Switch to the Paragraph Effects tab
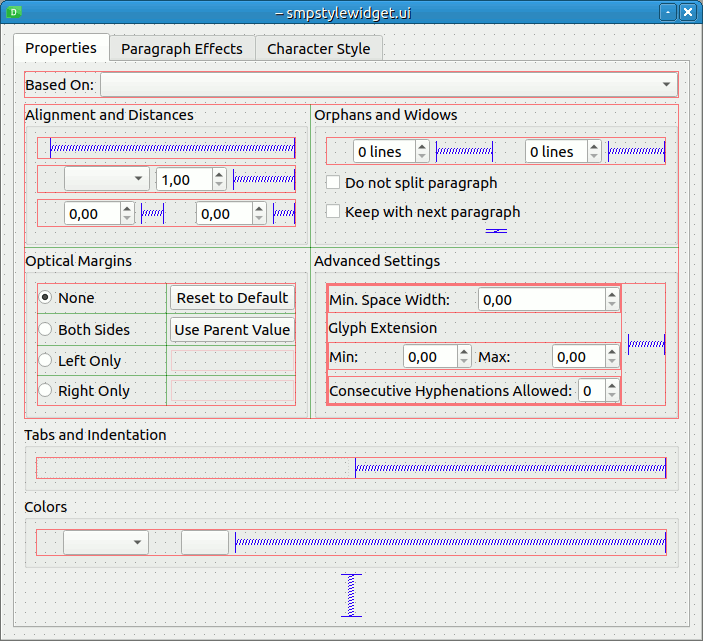Screen dimensions: 703x641 181,49
